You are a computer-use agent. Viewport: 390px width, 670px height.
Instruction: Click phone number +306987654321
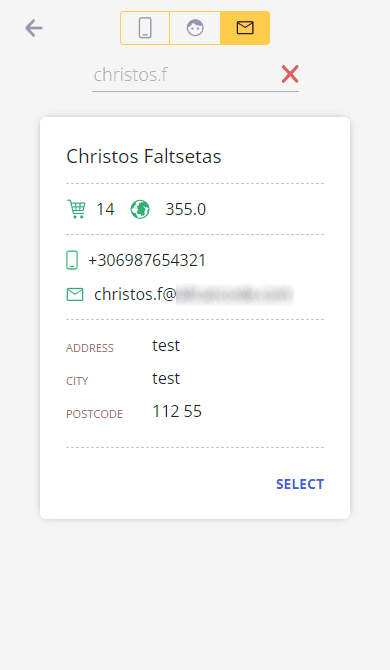[x=147, y=260]
